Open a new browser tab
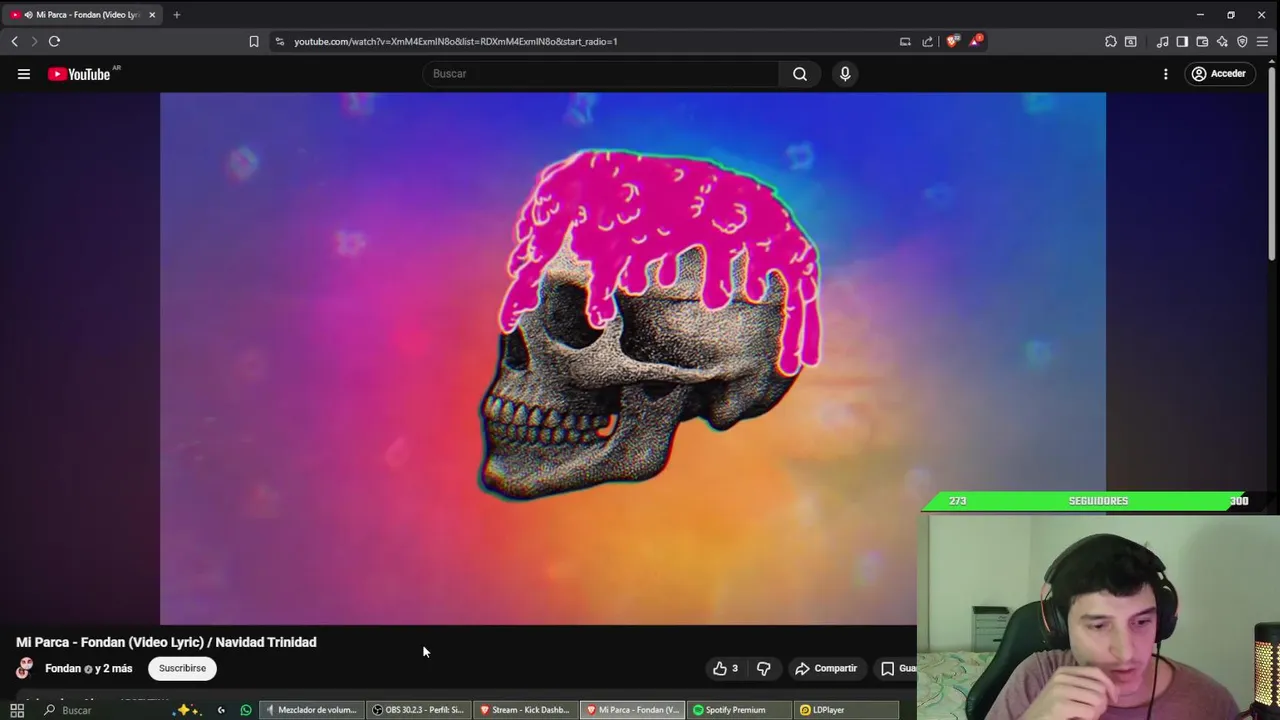 coord(176,15)
